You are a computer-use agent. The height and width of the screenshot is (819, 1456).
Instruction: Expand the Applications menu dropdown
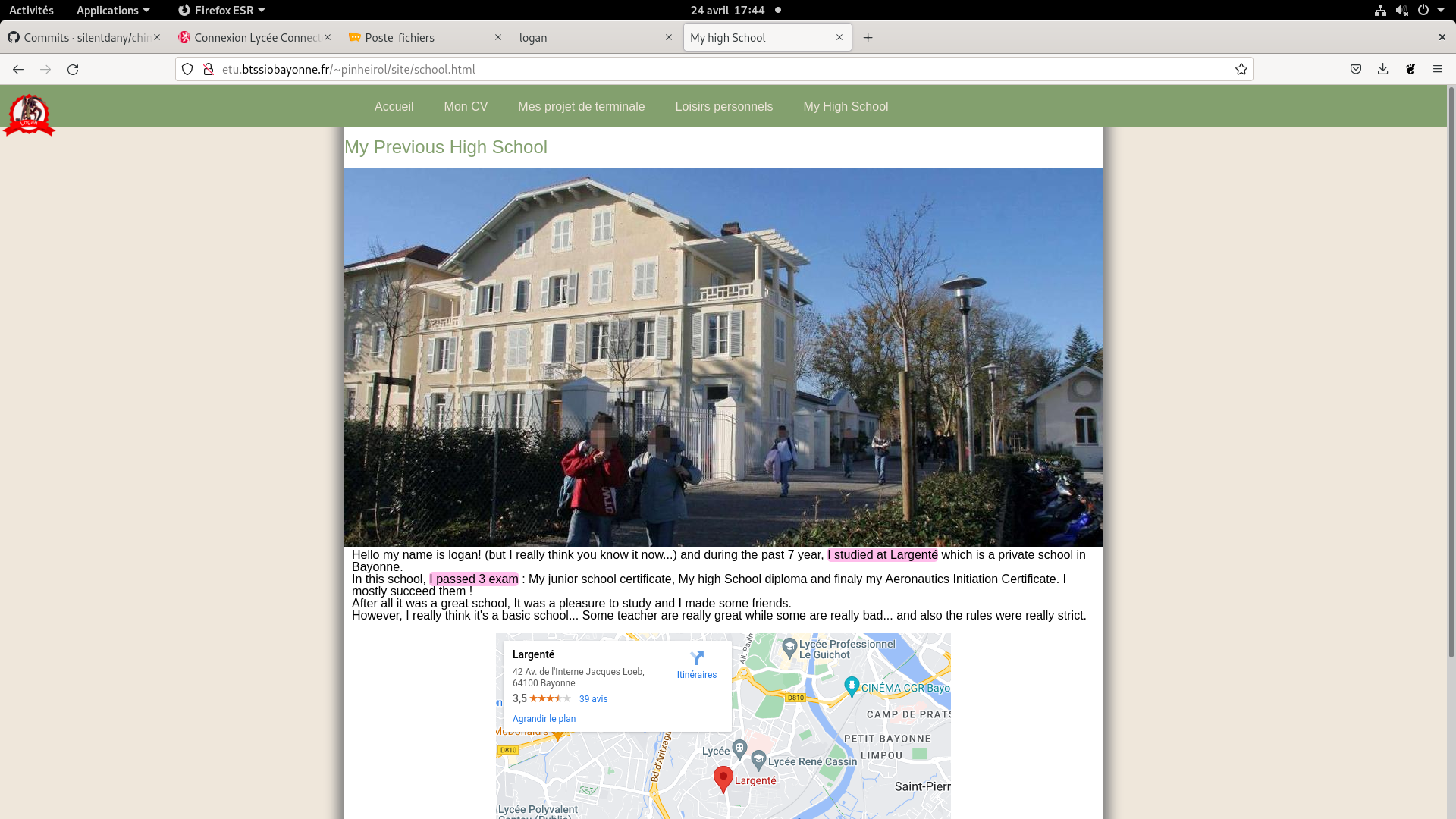coord(113,10)
